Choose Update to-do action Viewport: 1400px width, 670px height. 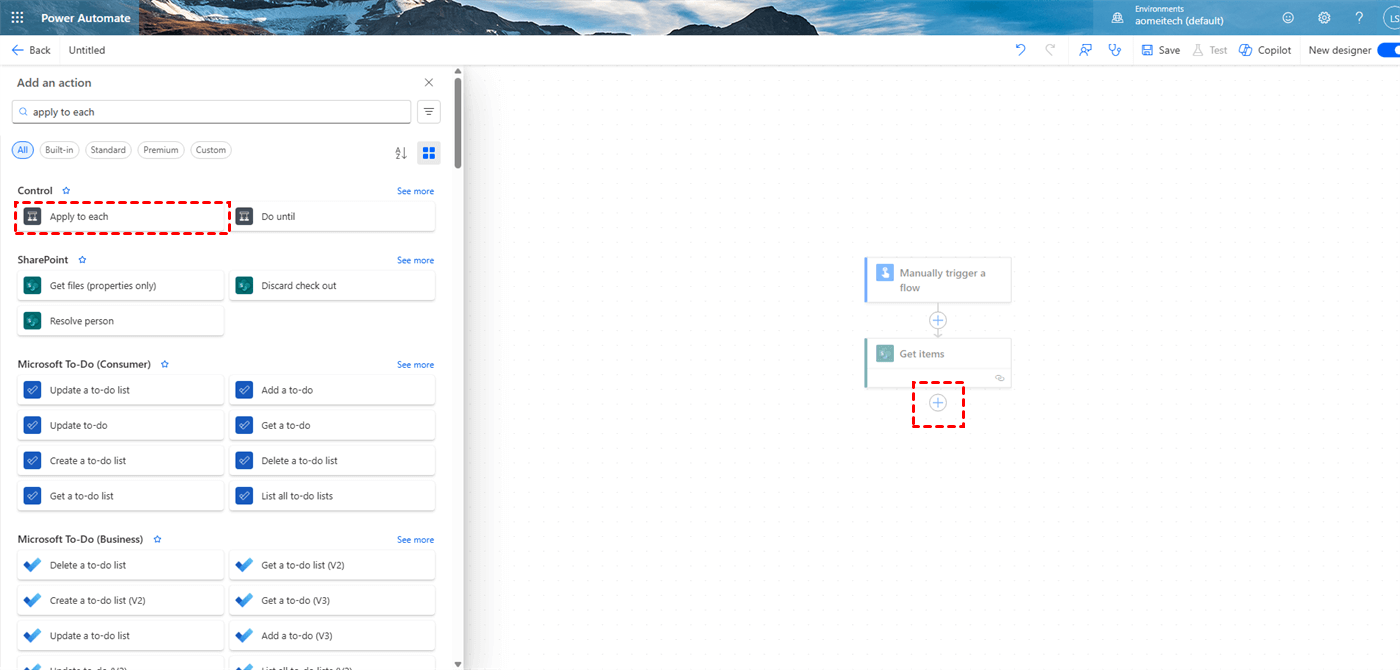click(121, 425)
